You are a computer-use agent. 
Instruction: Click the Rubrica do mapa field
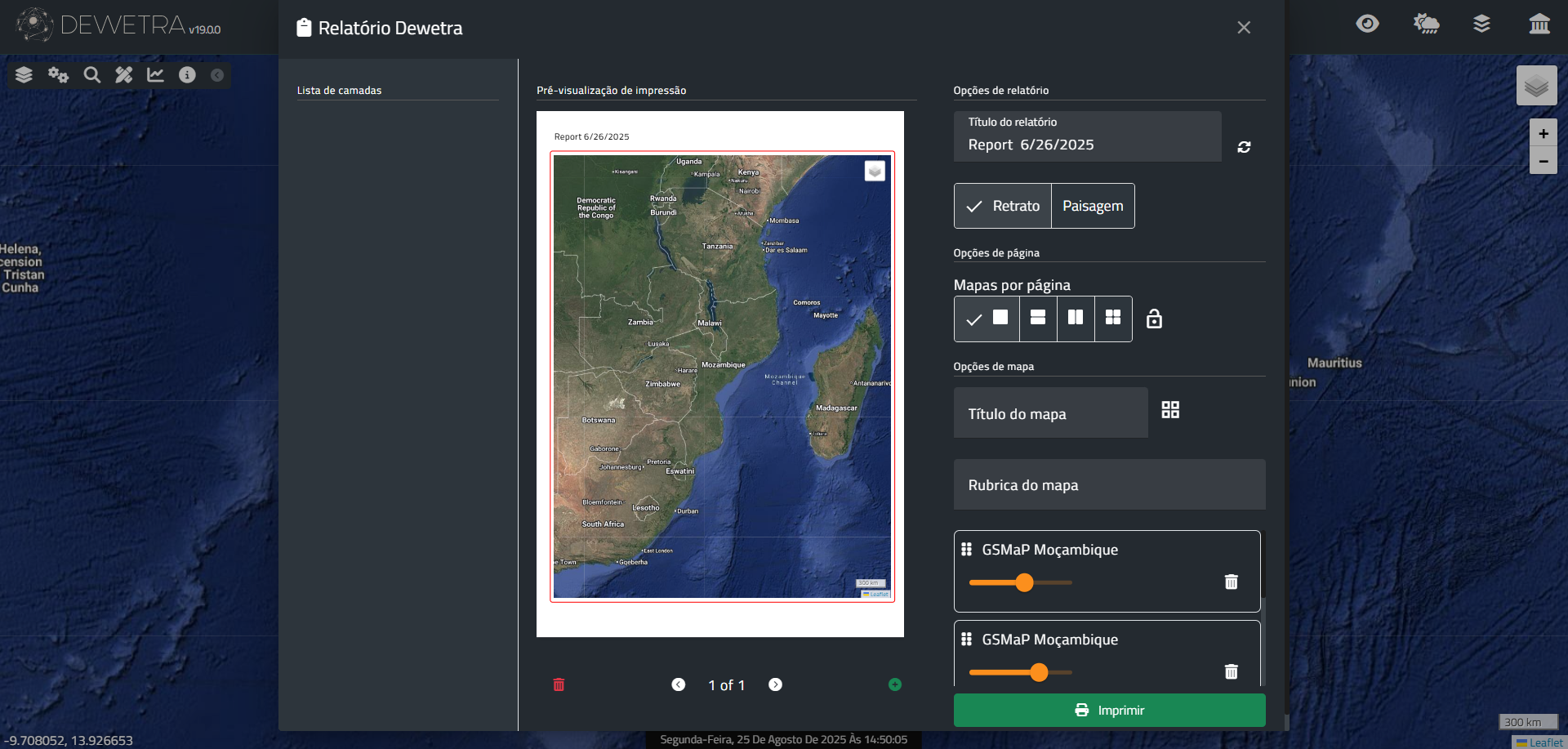pos(1109,485)
